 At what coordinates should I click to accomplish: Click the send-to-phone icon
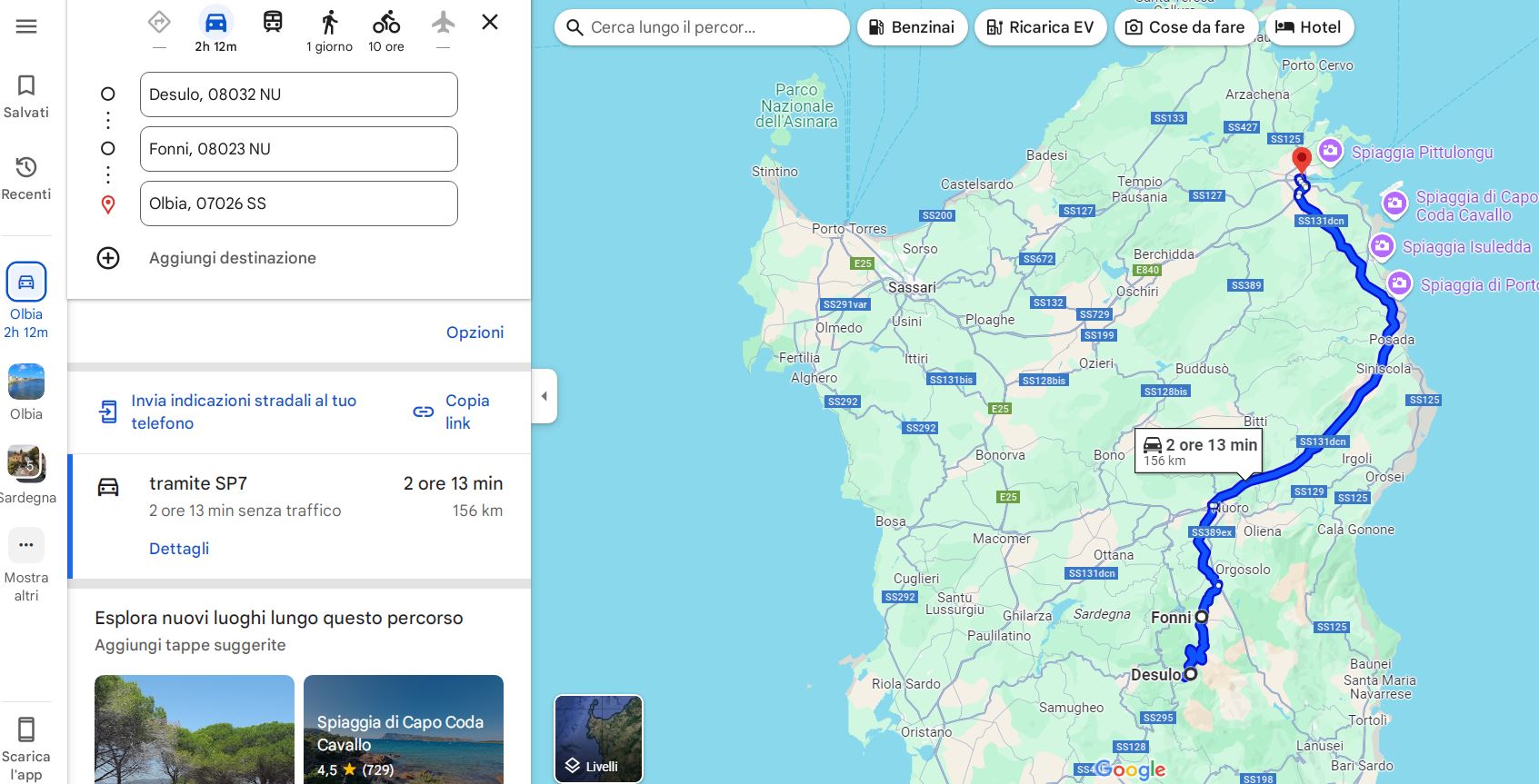coord(107,412)
